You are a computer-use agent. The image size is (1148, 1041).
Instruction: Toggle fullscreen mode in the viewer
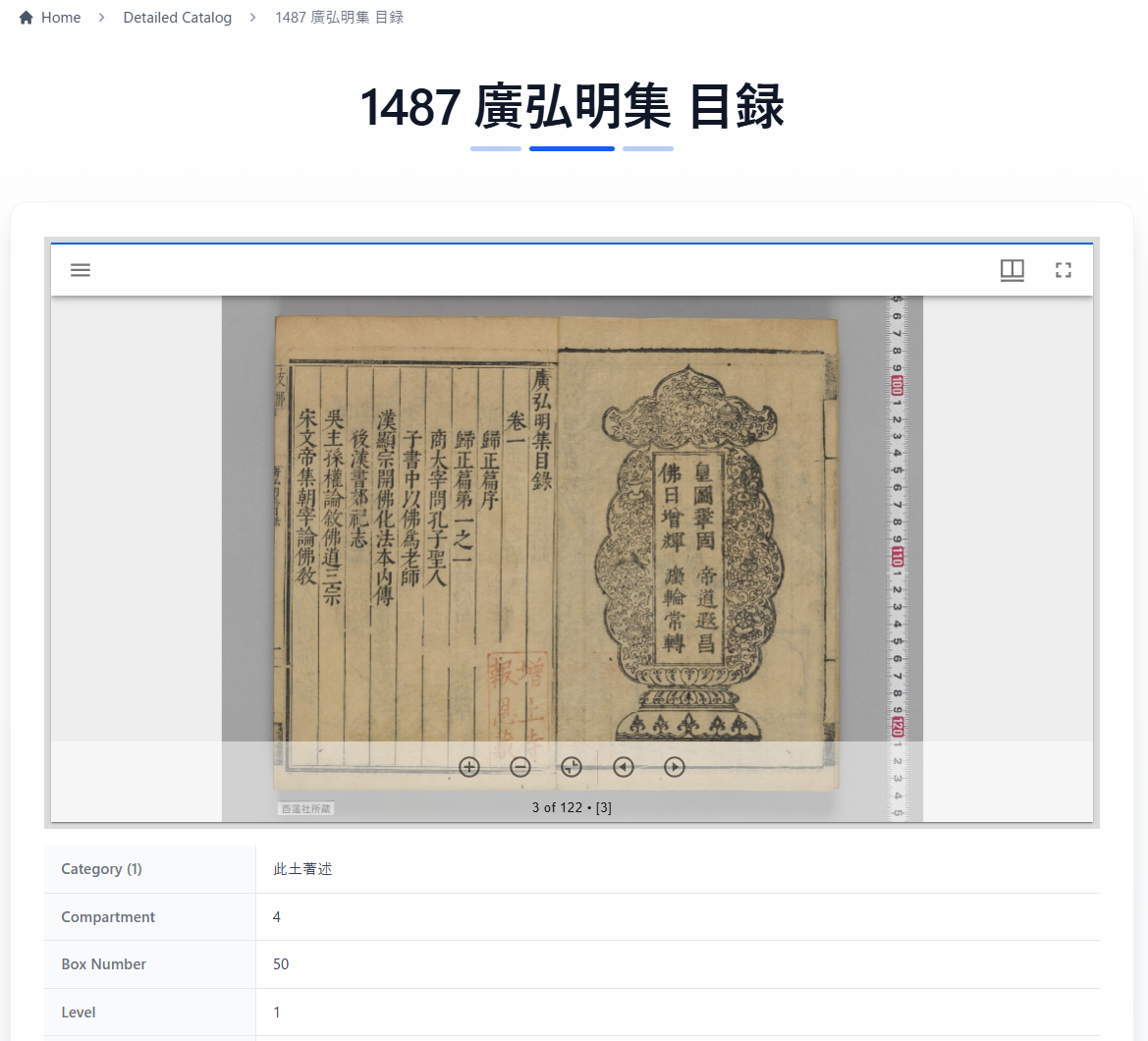pos(1063,270)
